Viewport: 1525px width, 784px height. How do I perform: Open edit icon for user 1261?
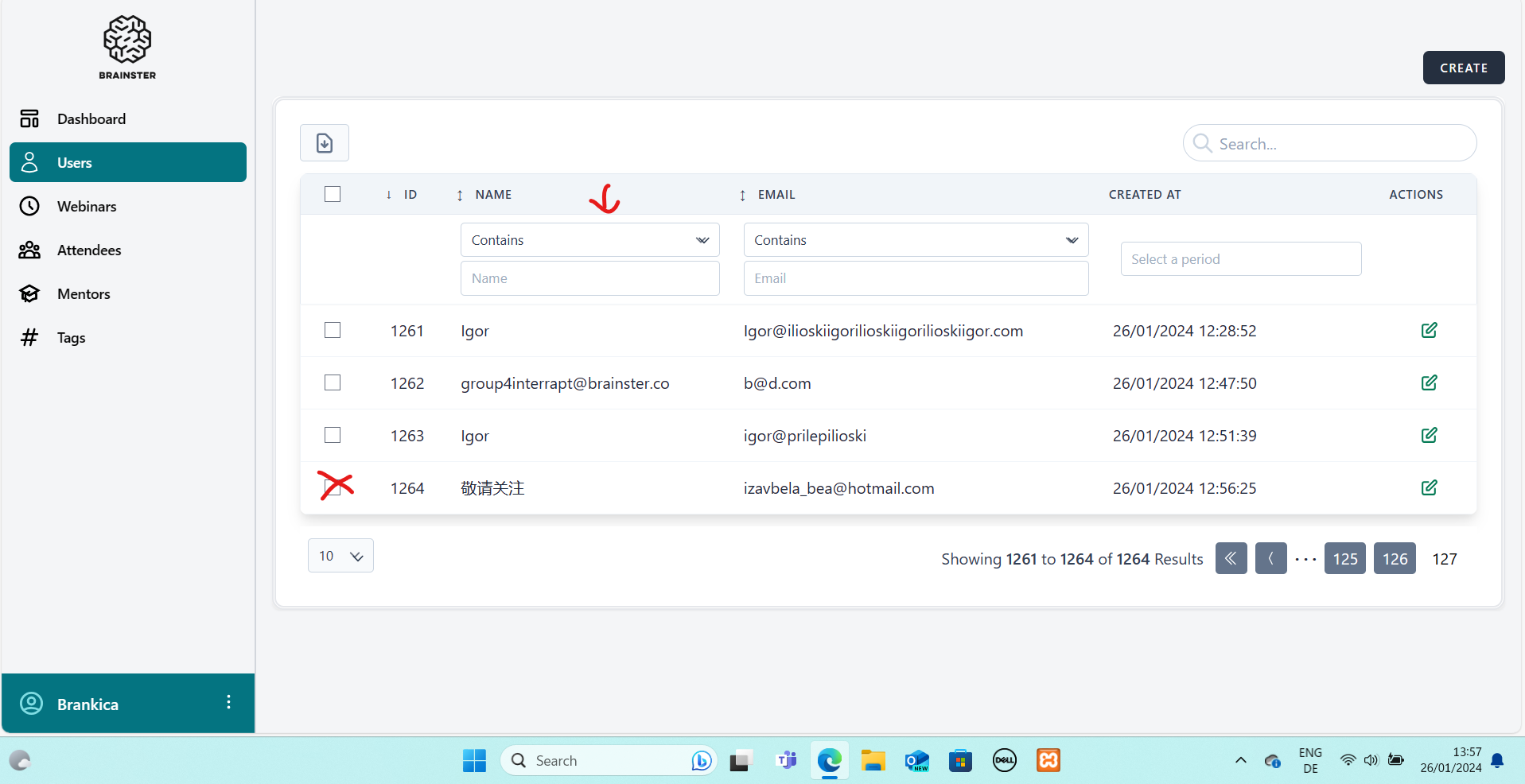click(1429, 331)
